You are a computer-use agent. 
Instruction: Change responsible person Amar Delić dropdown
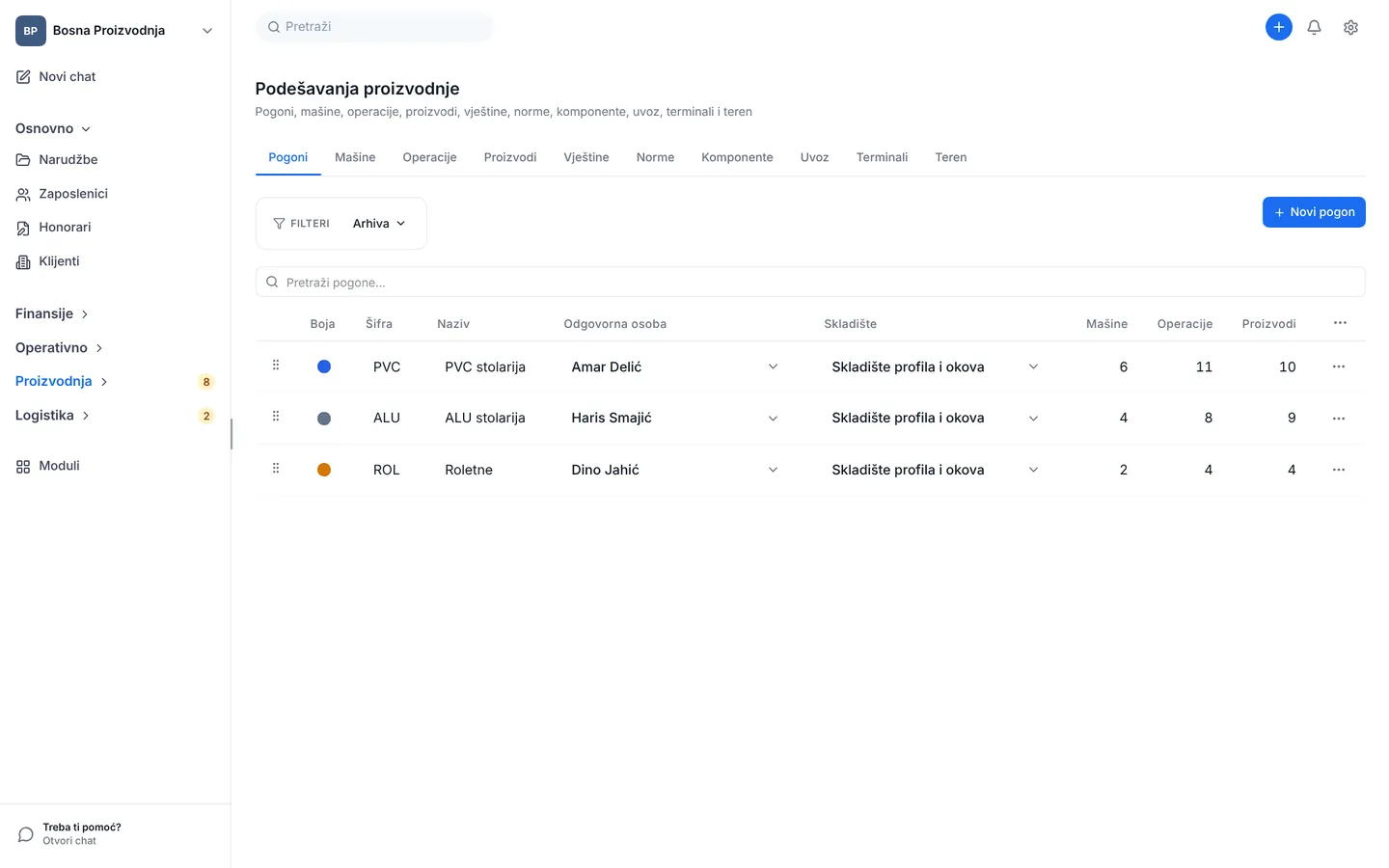pos(674,366)
